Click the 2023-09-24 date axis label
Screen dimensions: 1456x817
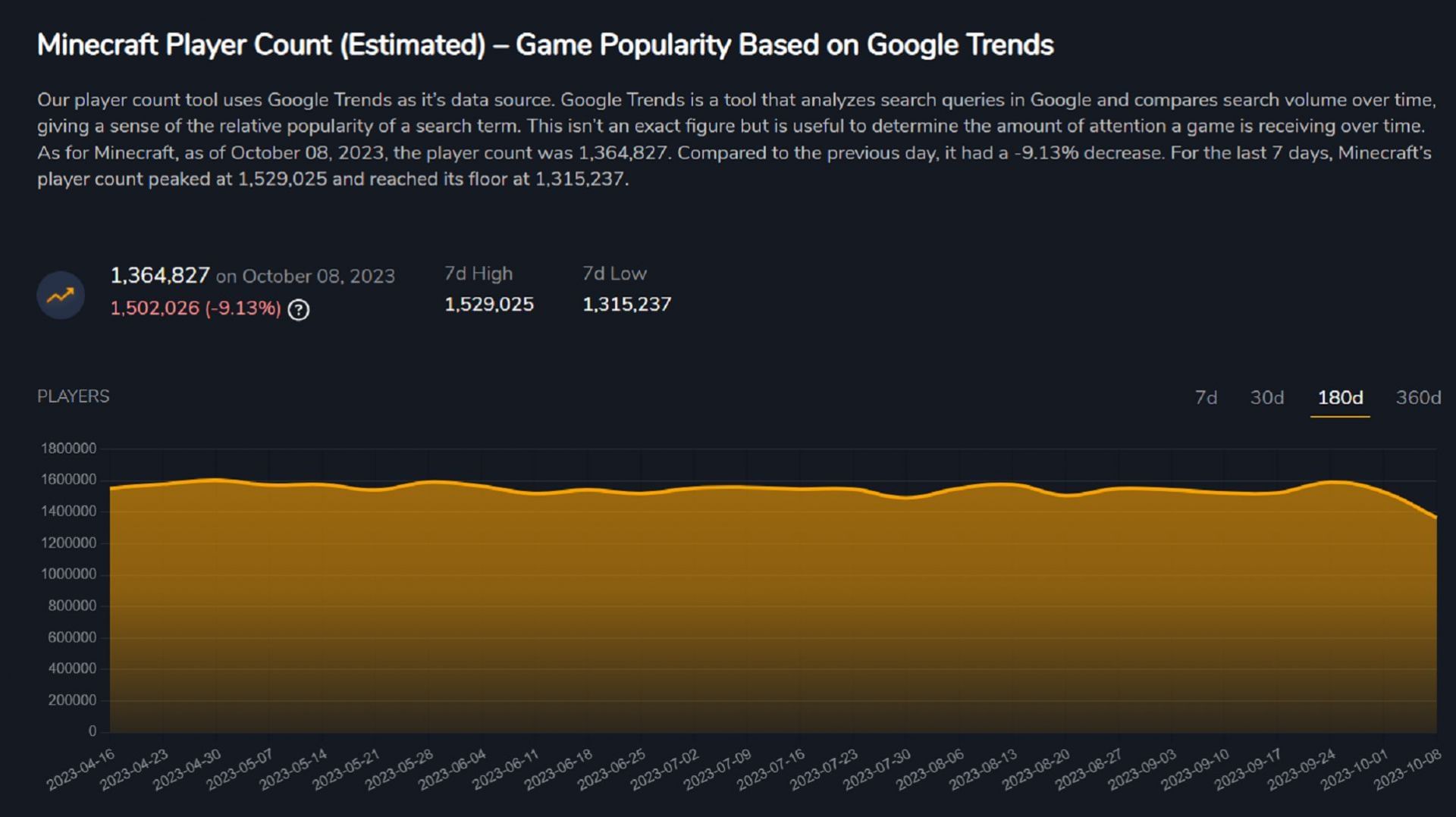point(1302,768)
